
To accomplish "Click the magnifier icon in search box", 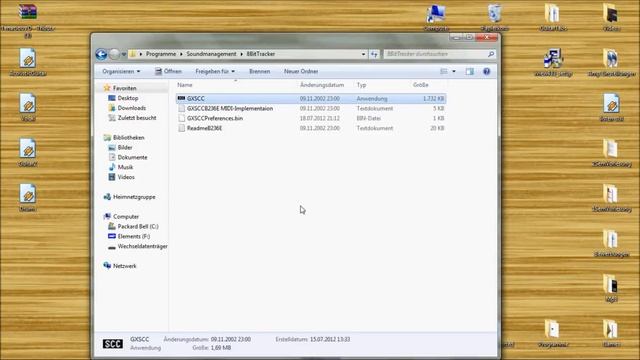I will [x=491, y=54].
